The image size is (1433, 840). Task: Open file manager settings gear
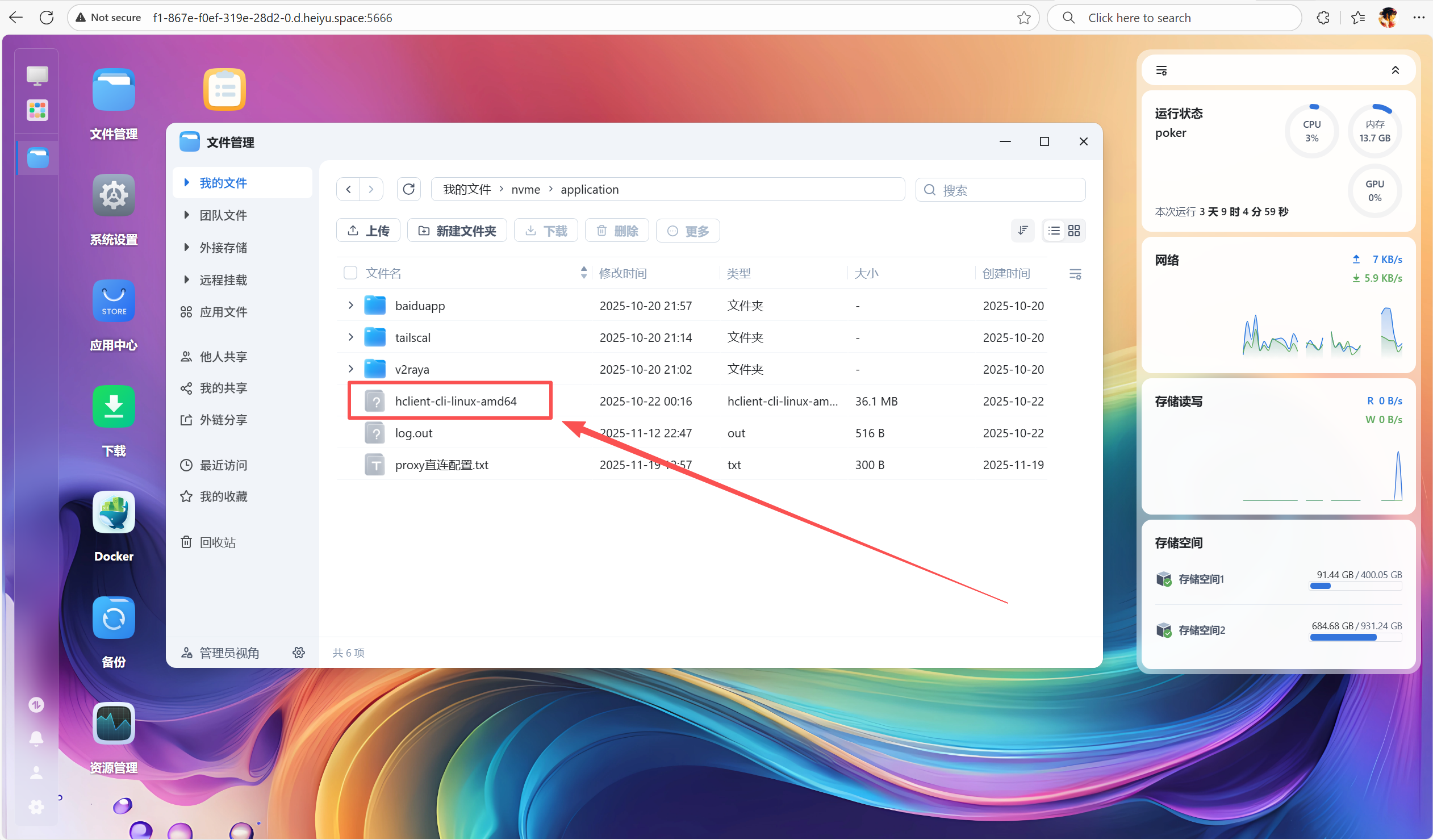299,653
